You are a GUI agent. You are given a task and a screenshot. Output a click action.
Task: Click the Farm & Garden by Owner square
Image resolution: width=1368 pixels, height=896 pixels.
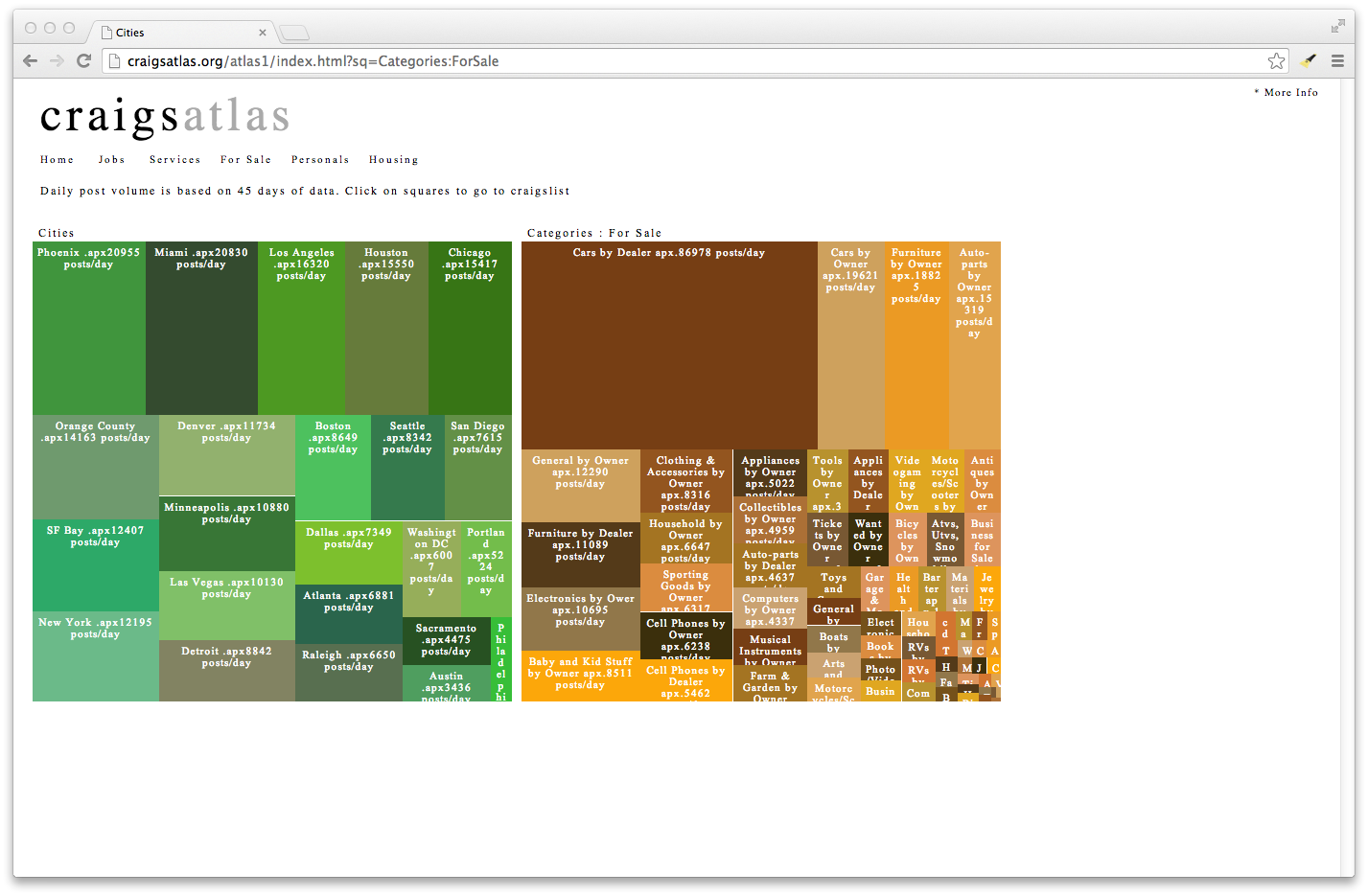pos(771,684)
